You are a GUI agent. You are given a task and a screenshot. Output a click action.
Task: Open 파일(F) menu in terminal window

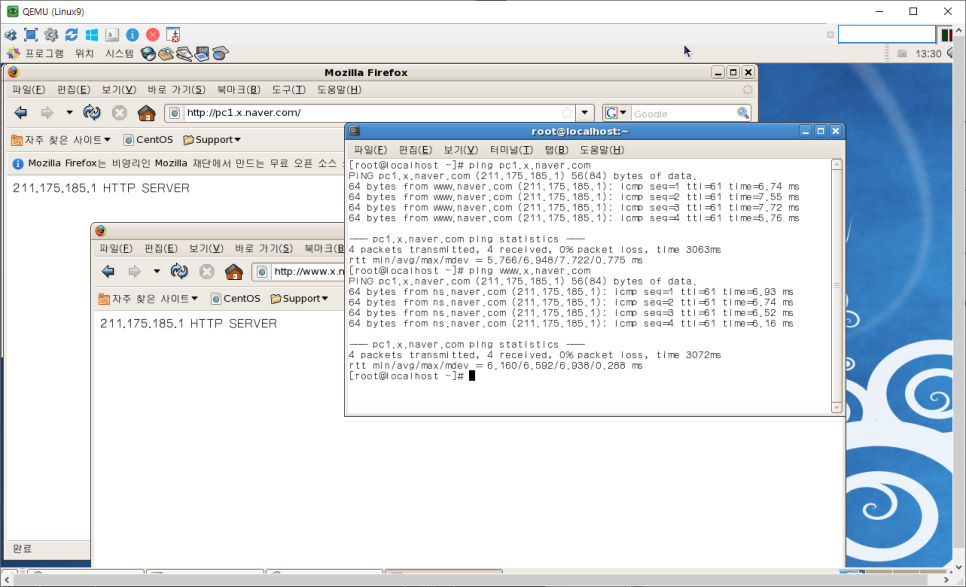click(x=370, y=150)
